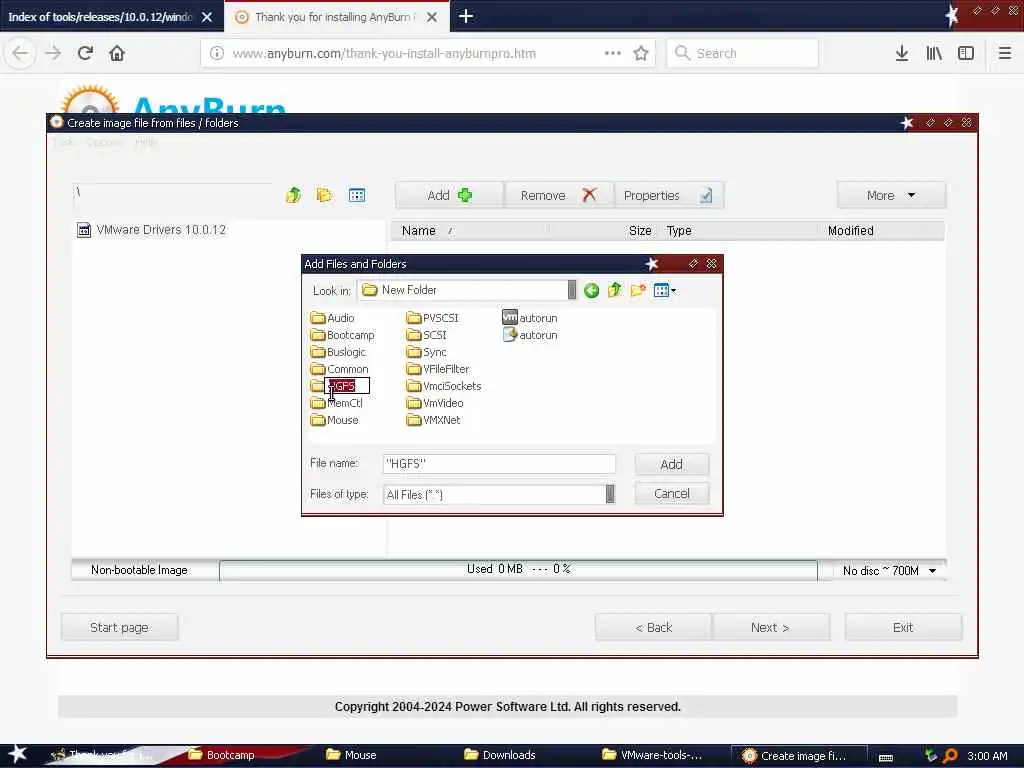Open taskbar start star icon
Screen dimensions: 1024x768
coord(17,754)
